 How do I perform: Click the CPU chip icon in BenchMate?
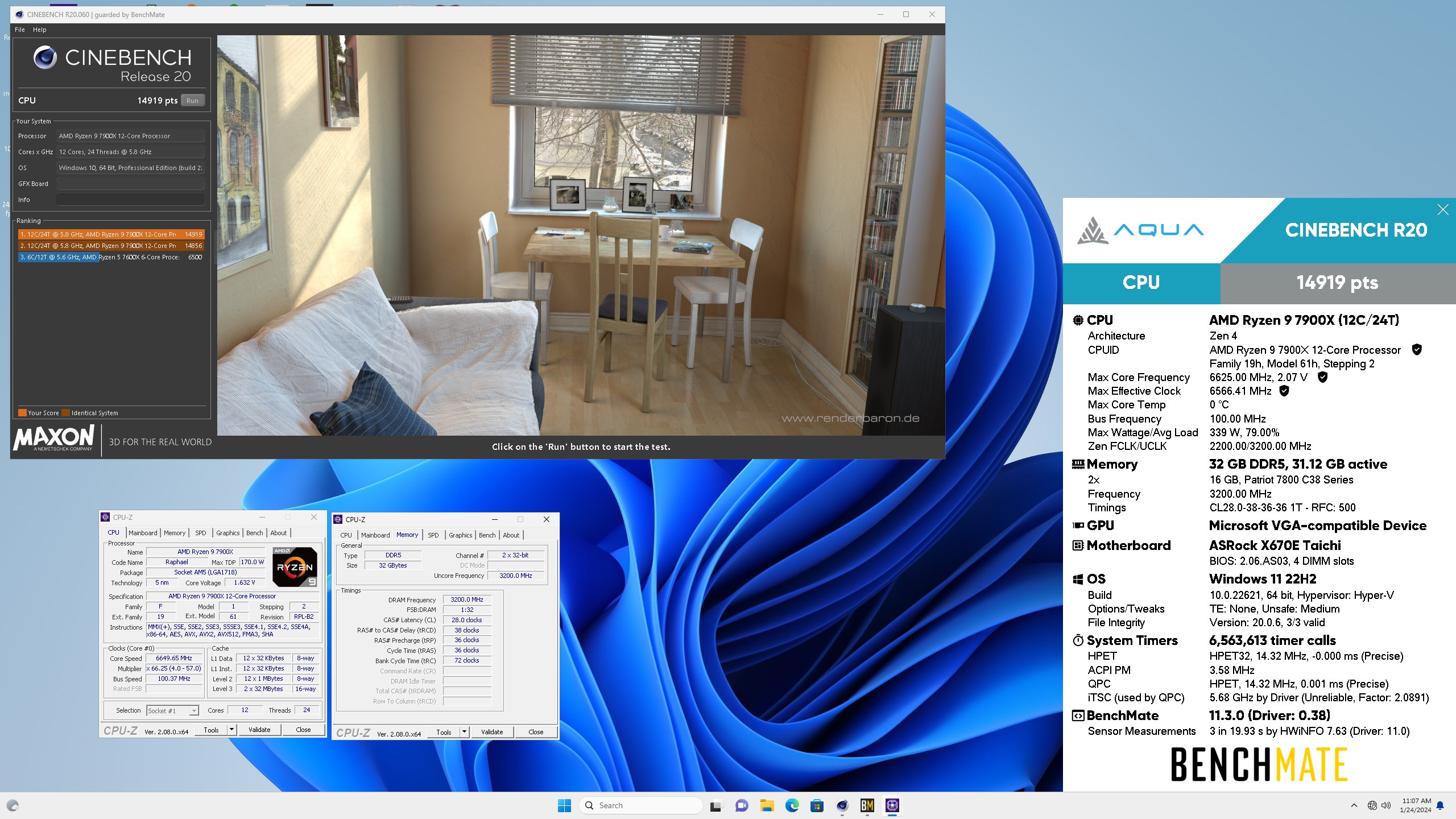coord(1078,320)
